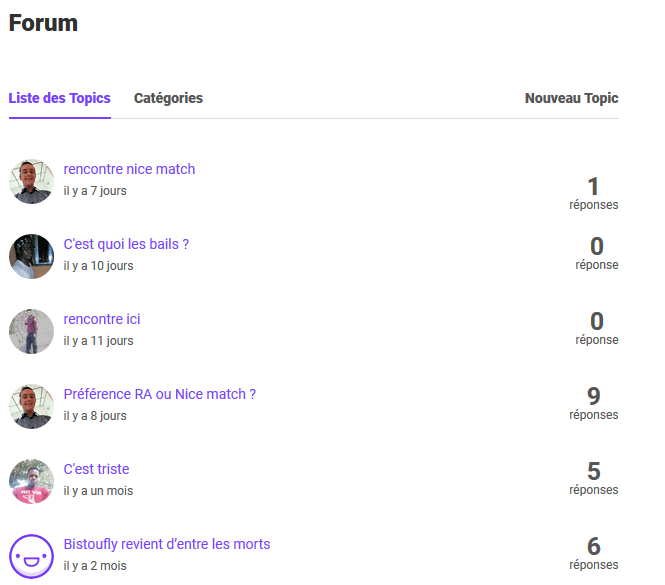Click the 9 réponses count
The height and width of the screenshot is (585, 665).
pos(593,403)
